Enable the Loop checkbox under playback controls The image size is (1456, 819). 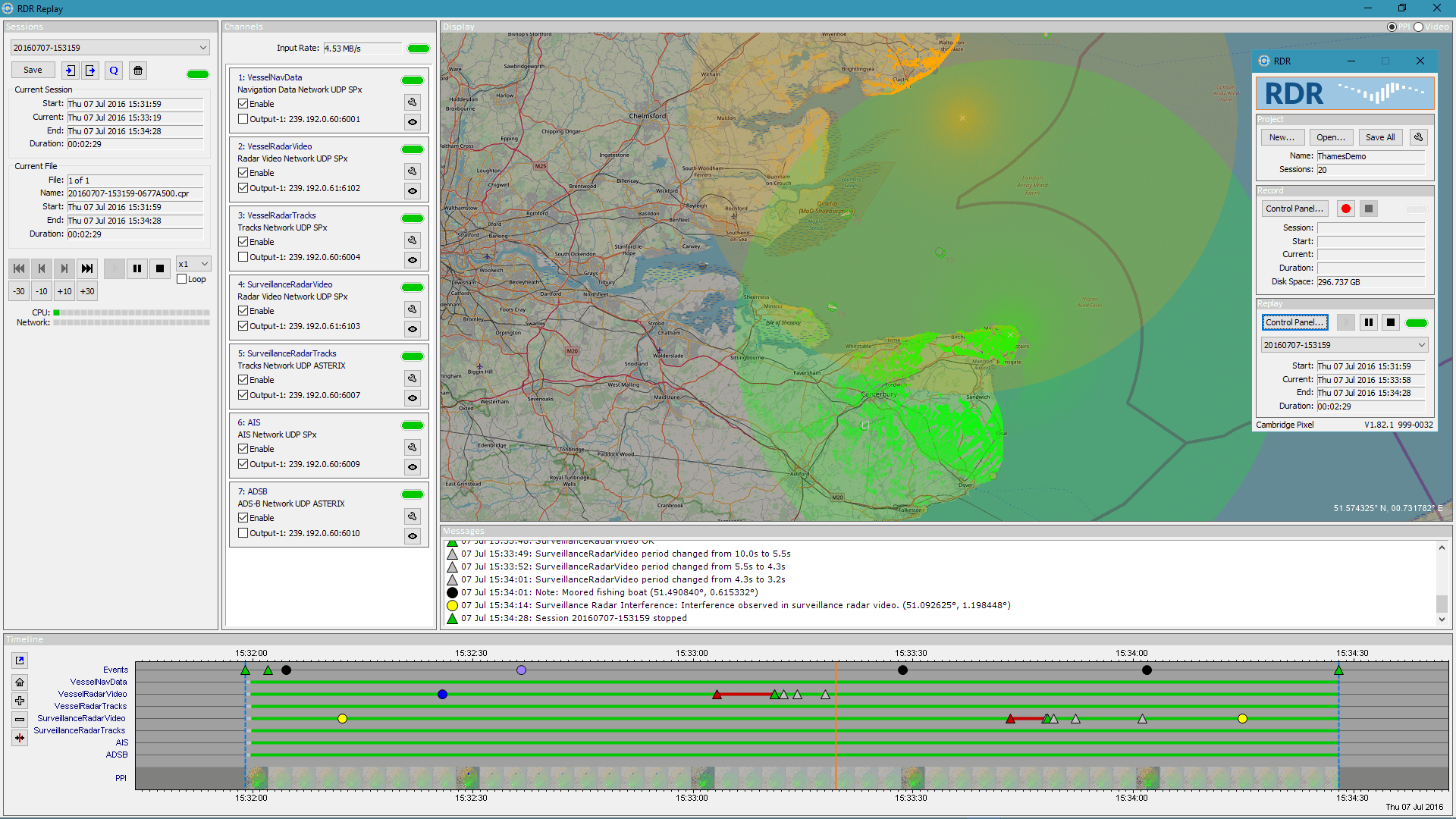(181, 279)
